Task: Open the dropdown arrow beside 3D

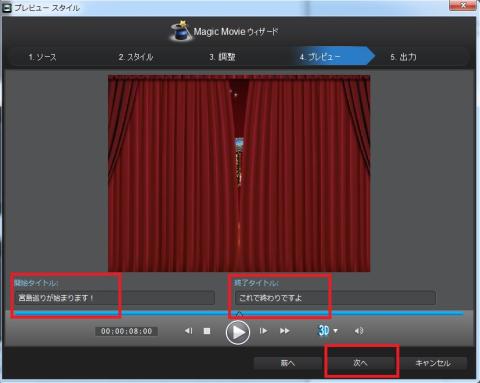Action: (x=336, y=331)
